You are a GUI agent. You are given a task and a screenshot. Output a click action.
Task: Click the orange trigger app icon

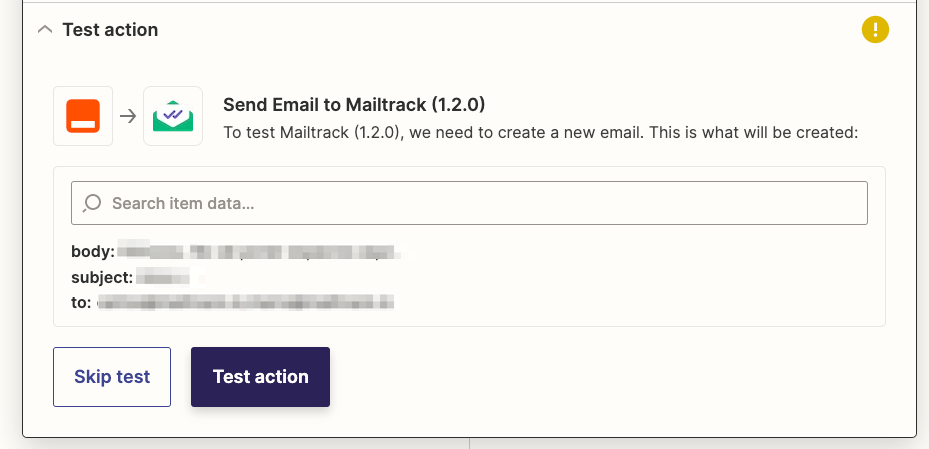(83, 116)
